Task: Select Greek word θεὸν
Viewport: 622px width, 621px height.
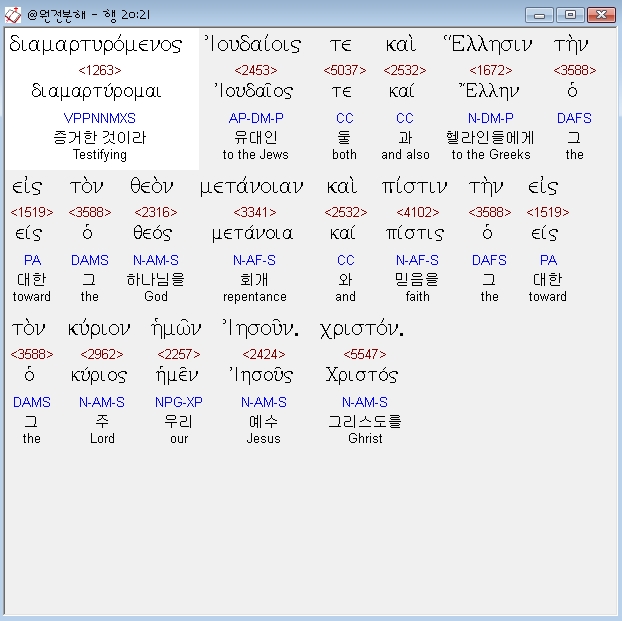Action: coord(152,186)
